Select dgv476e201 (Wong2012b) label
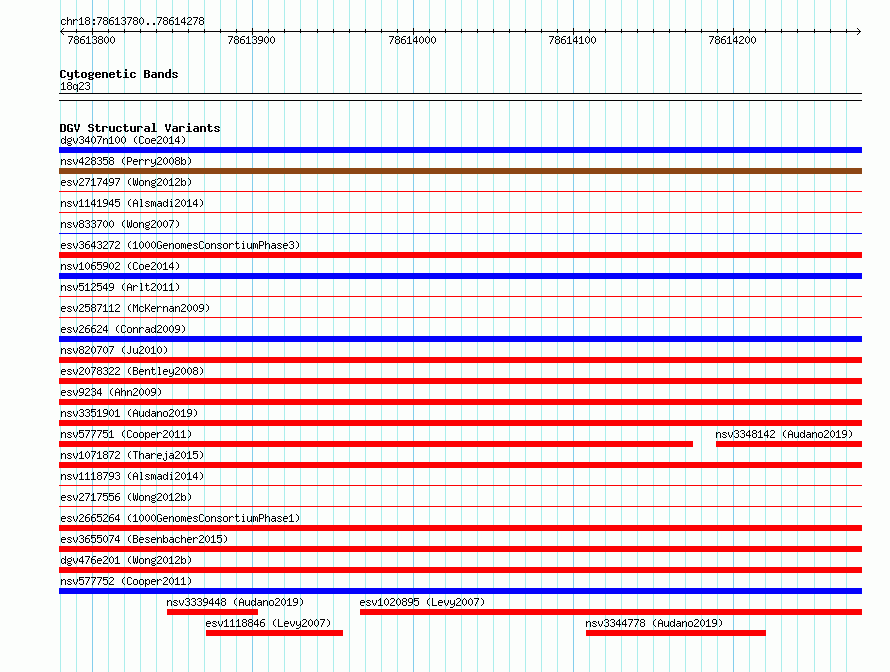 126,560
